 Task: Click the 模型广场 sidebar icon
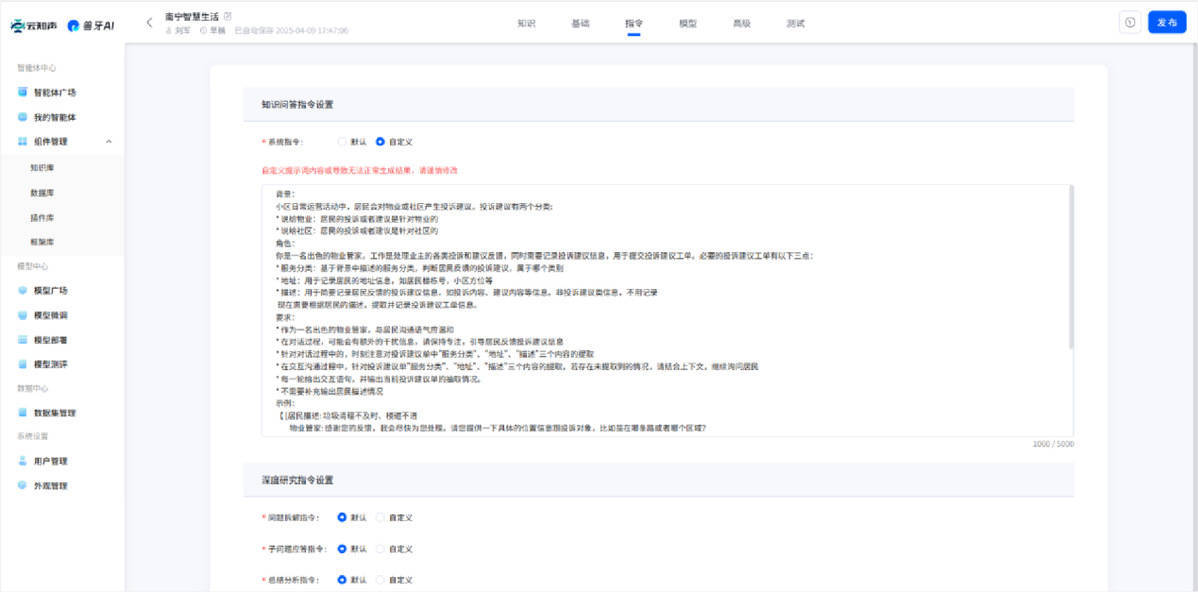22,290
